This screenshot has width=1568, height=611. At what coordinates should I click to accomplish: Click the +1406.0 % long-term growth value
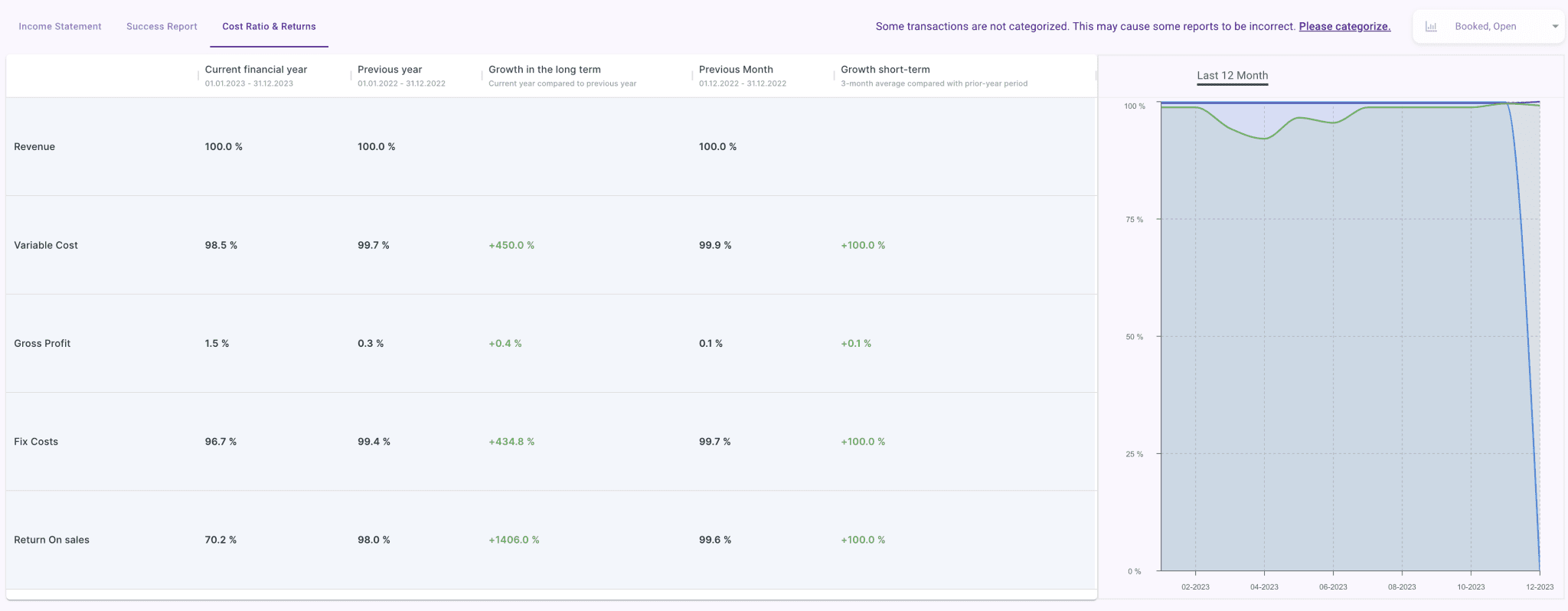[x=514, y=540]
